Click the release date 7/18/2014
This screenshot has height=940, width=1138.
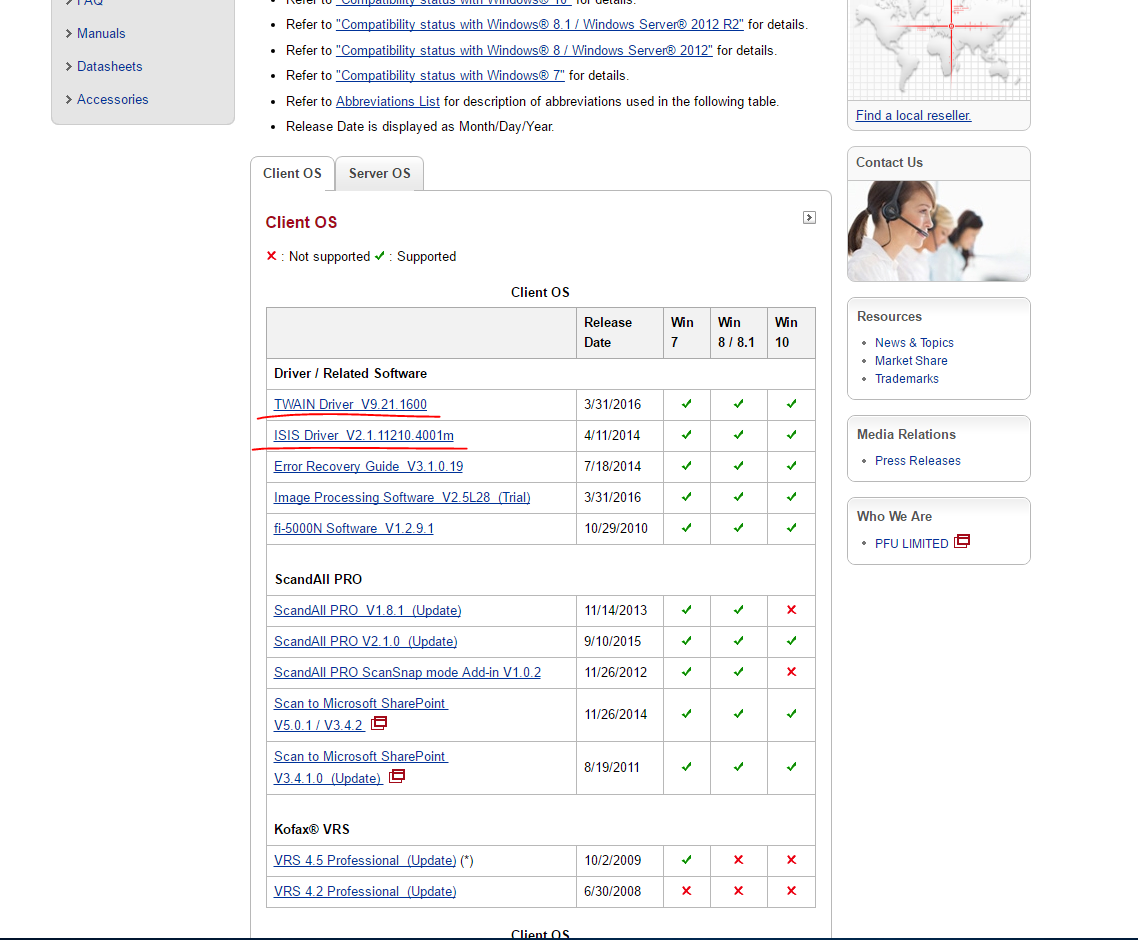pyautogui.click(x=613, y=467)
